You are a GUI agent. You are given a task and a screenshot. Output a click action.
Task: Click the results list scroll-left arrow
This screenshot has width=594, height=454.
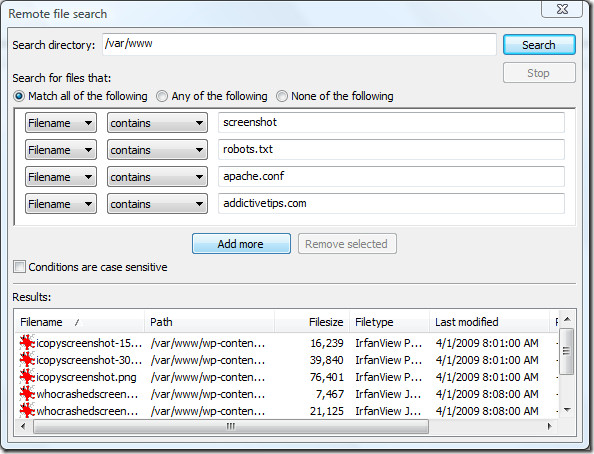click(x=23, y=426)
